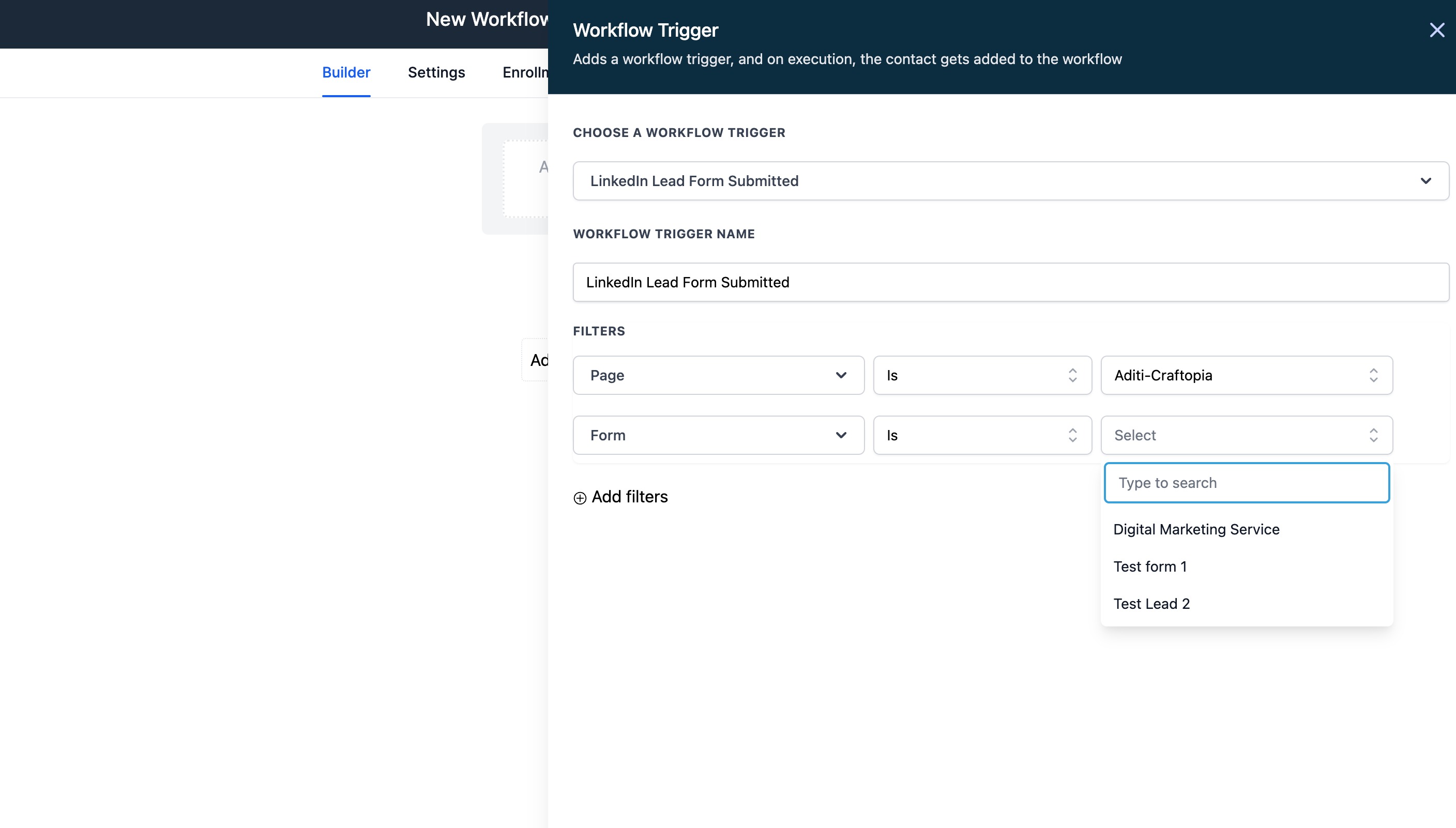Pick Test Lead 2 option
Image resolution: width=1456 pixels, height=828 pixels.
pos(1151,604)
